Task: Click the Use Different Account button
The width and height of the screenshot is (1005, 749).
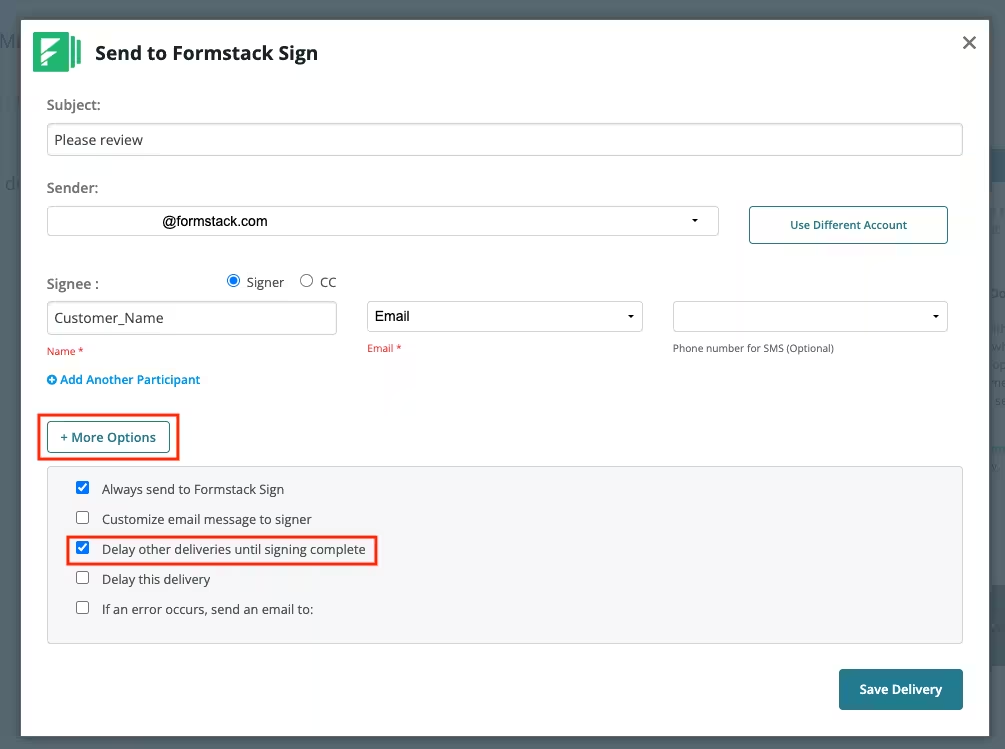Action: click(x=847, y=224)
